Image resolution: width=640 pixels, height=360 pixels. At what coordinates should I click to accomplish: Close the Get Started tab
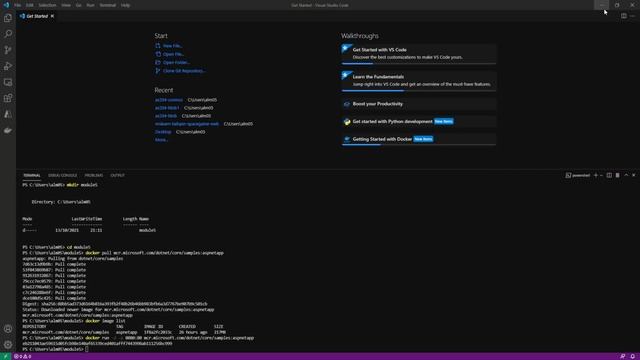[52, 16]
